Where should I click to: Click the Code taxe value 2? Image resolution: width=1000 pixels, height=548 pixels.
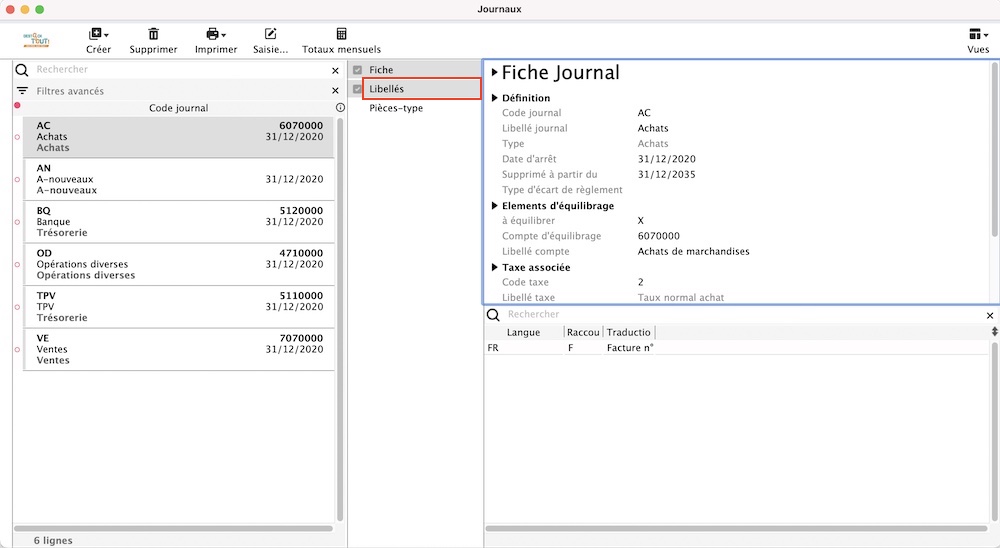[640, 282]
